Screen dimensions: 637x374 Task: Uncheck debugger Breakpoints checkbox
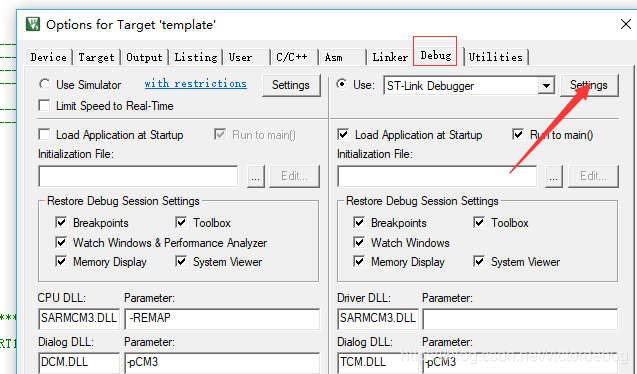point(359,223)
